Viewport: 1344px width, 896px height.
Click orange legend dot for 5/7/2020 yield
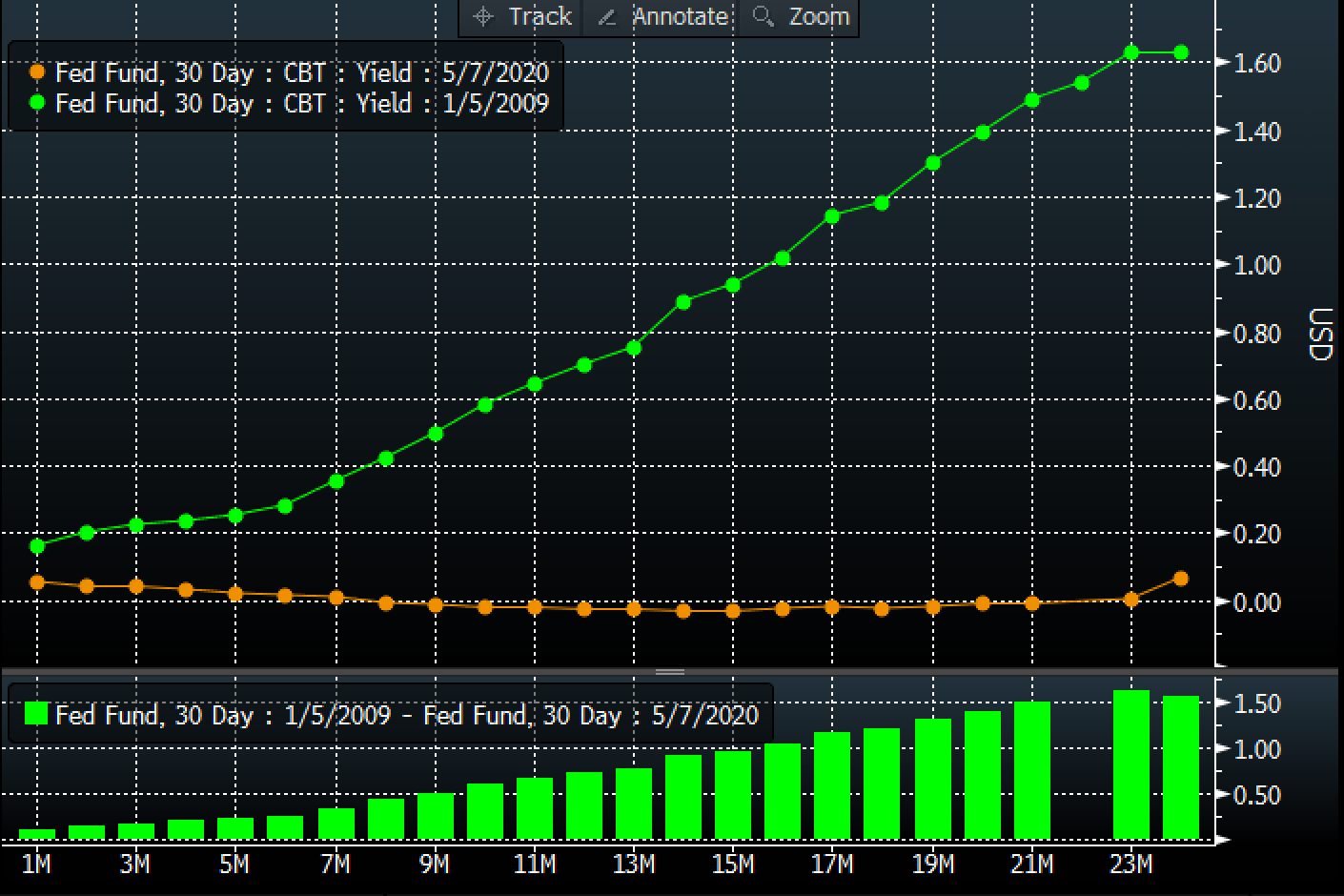[37, 72]
